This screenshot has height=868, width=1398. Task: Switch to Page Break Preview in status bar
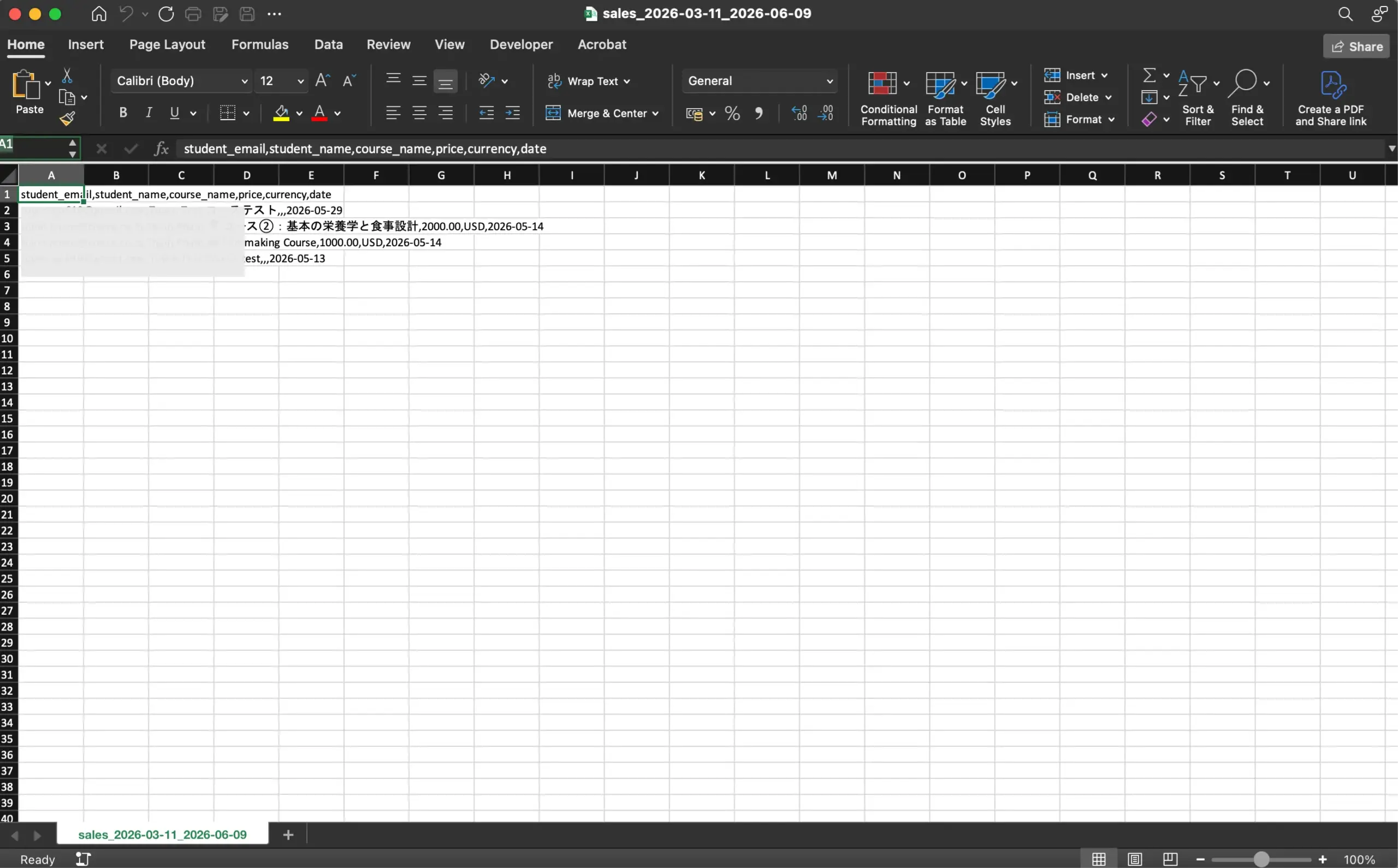(1170, 859)
